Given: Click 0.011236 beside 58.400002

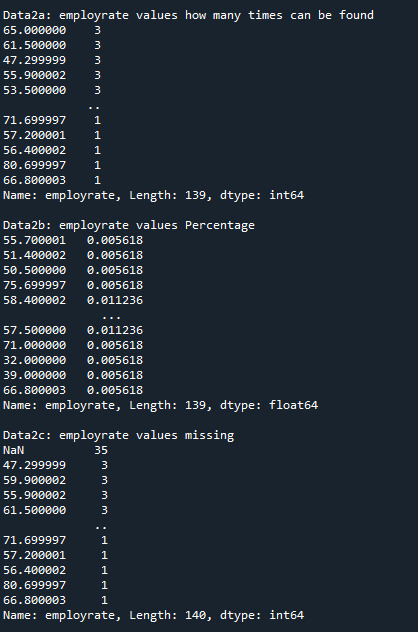Looking at the screenshot, I should point(115,300).
